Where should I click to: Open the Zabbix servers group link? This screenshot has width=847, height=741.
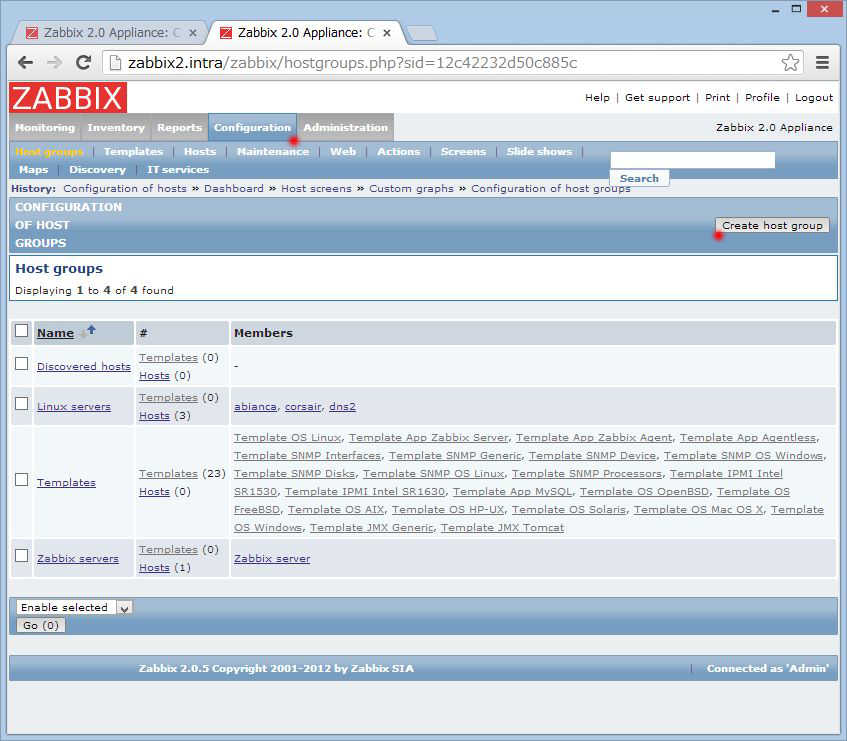pos(78,558)
